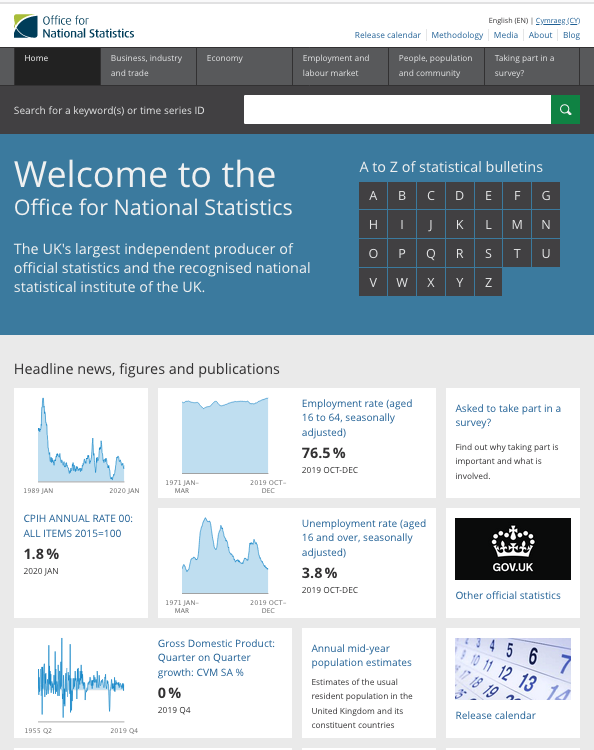Open Annual mid-year population estimates

(x=361, y=655)
